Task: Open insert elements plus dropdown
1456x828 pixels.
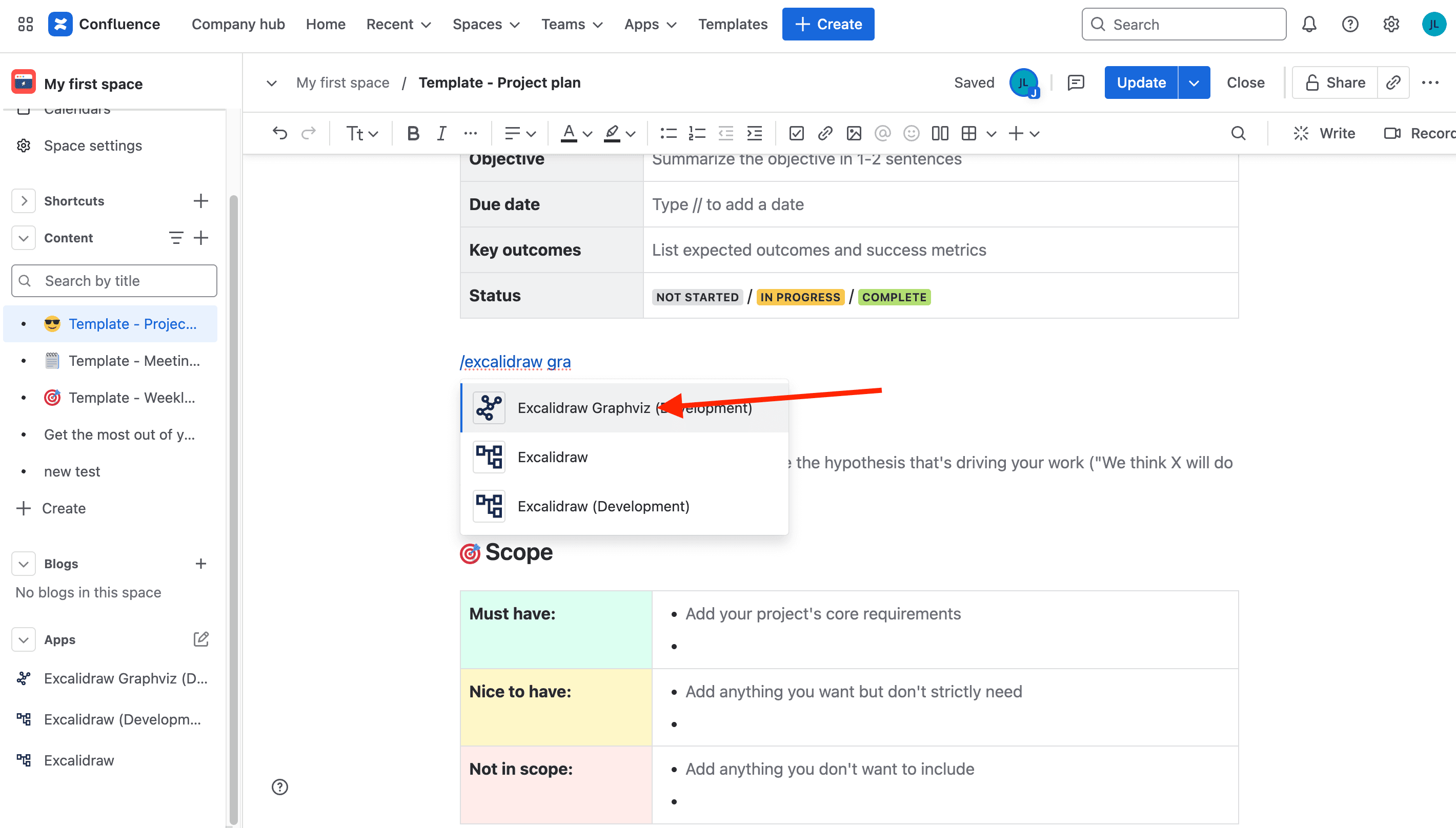Action: [x=1024, y=133]
